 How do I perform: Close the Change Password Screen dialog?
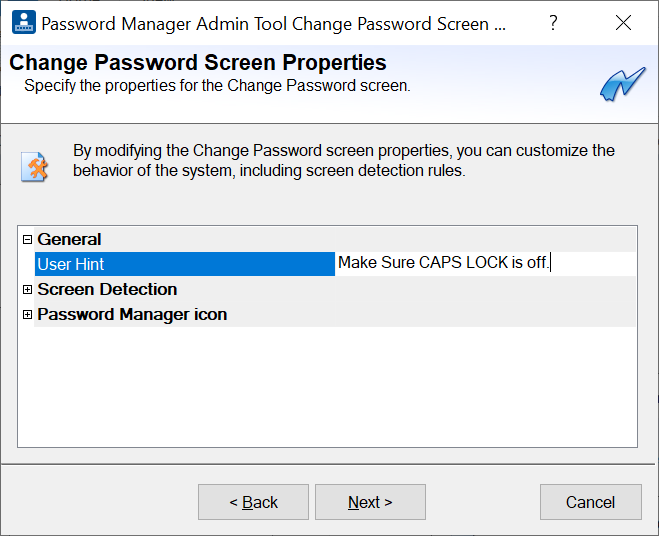click(623, 23)
